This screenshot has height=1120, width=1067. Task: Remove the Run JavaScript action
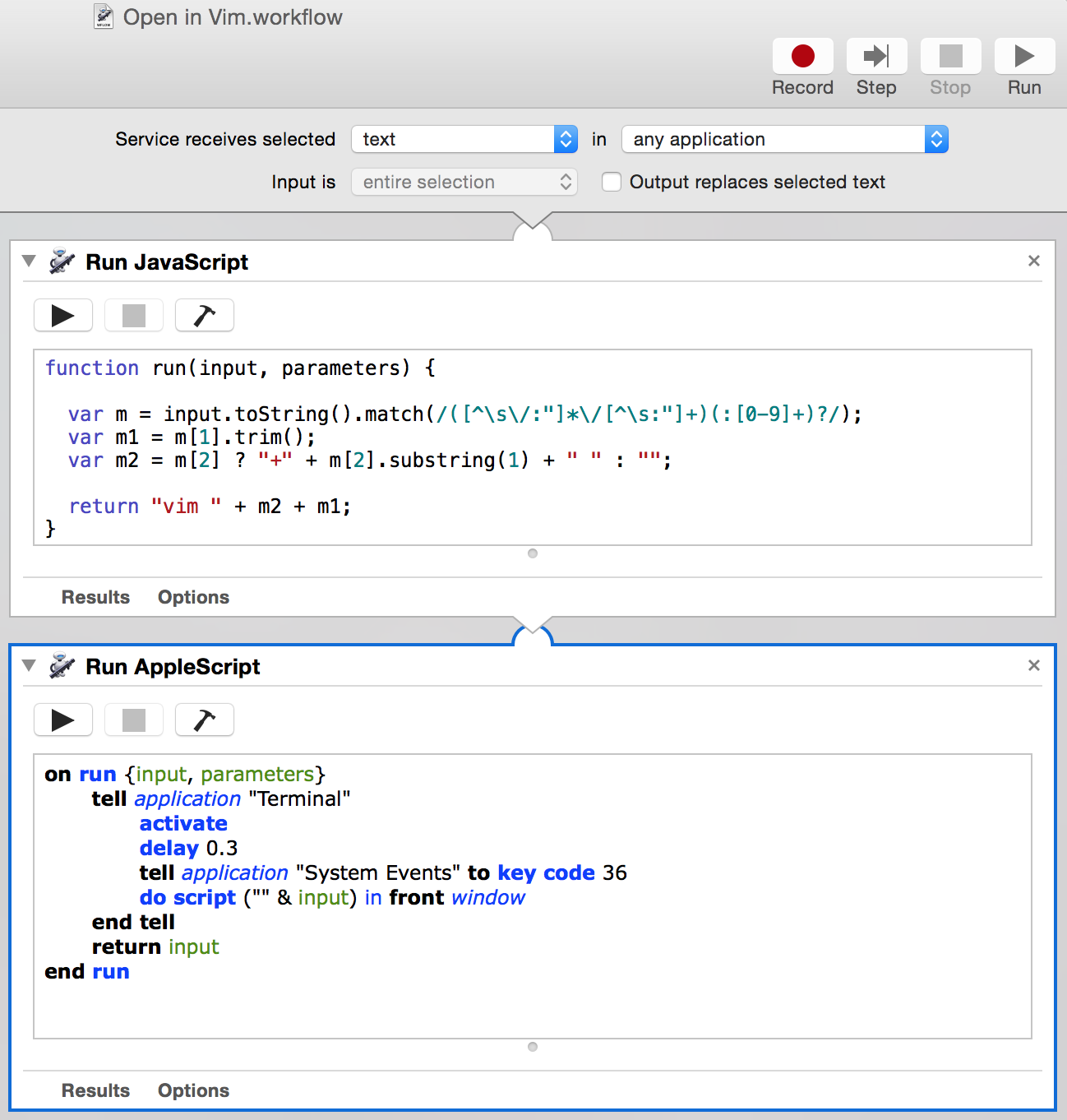click(1033, 261)
